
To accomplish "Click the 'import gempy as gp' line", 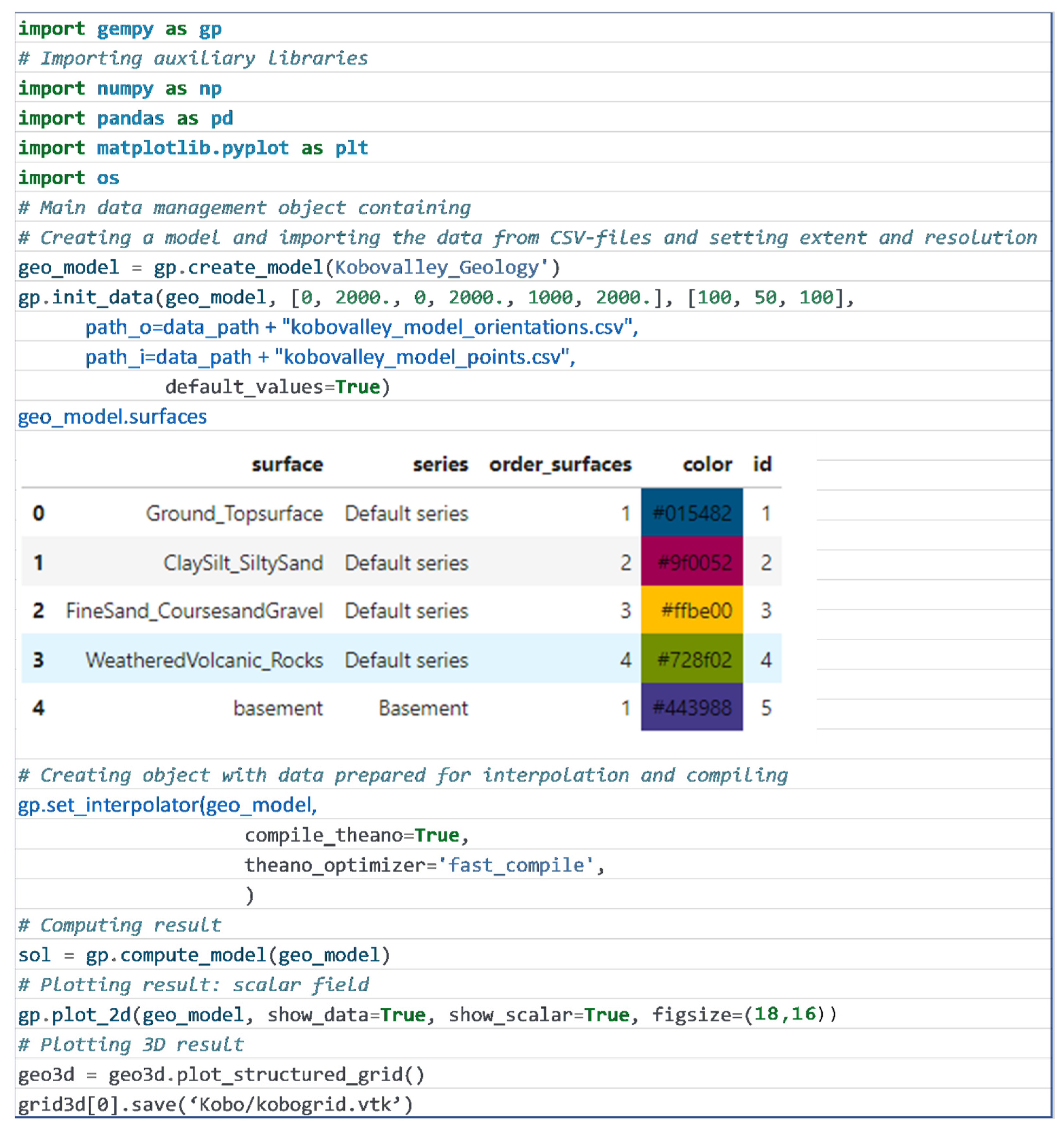I will click(120, 28).
